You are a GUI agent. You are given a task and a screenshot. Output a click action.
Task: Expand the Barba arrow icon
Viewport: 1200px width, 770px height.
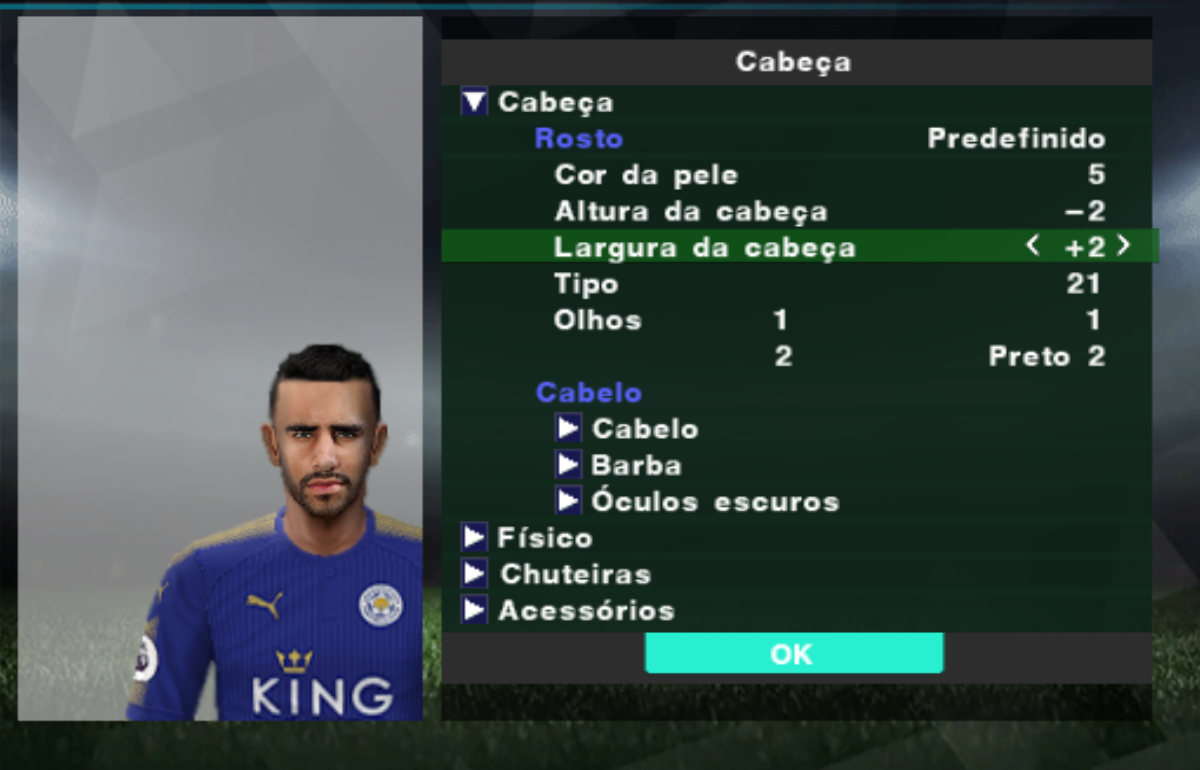(568, 465)
